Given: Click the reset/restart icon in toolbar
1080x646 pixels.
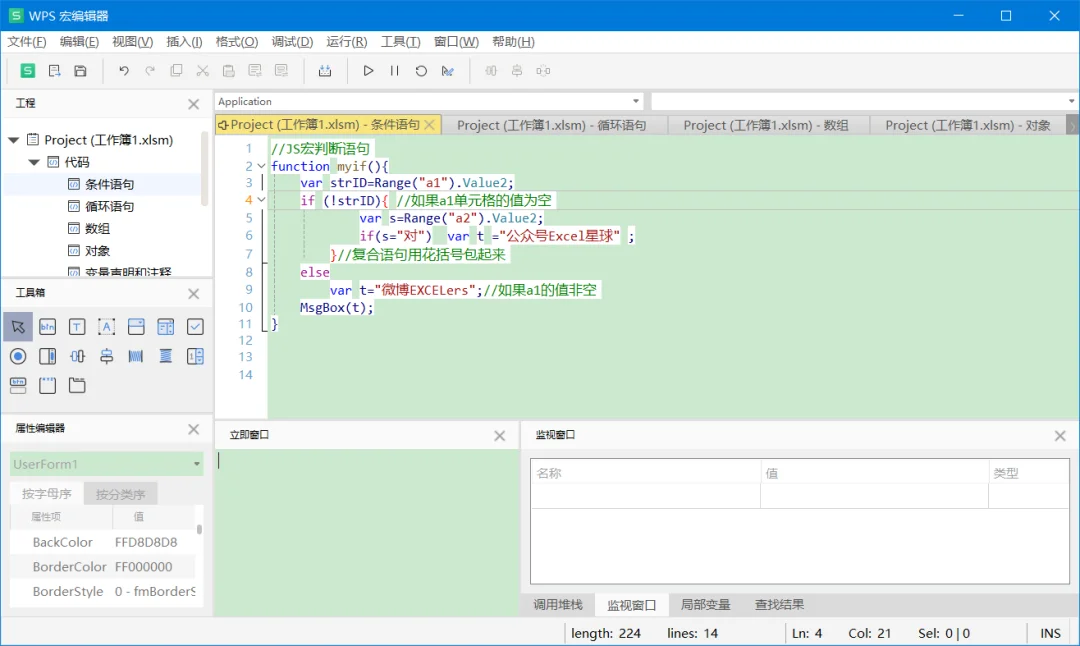Looking at the screenshot, I should tap(421, 71).
